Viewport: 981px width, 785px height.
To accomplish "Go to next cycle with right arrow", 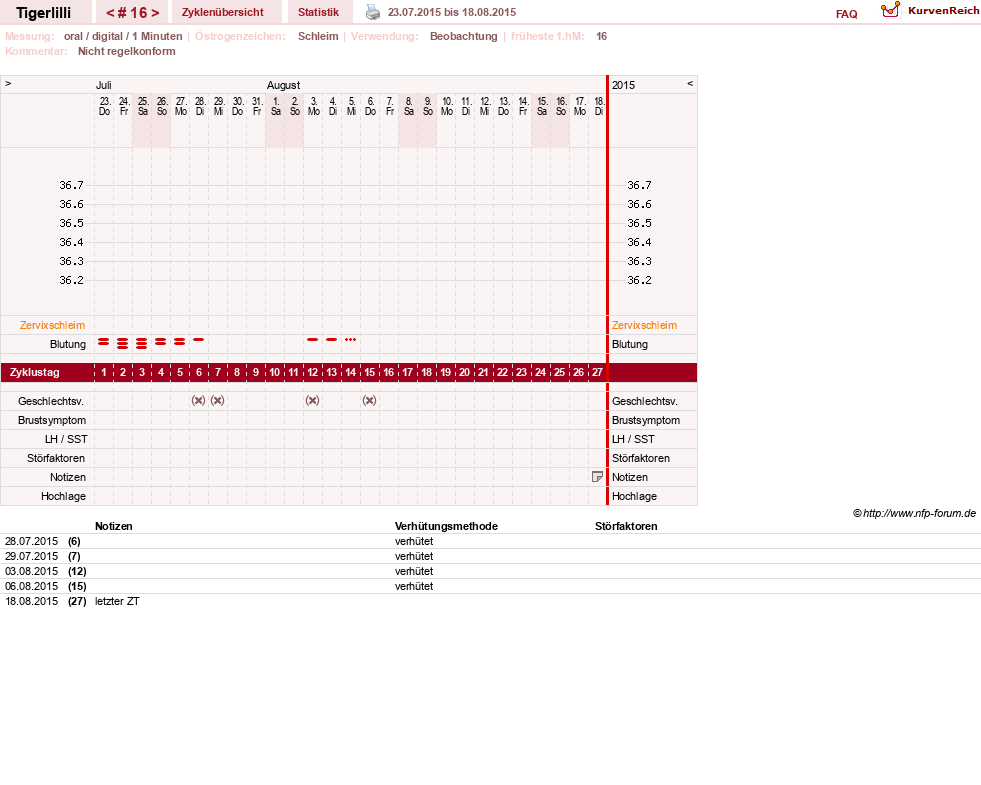I will coord(155,13).
